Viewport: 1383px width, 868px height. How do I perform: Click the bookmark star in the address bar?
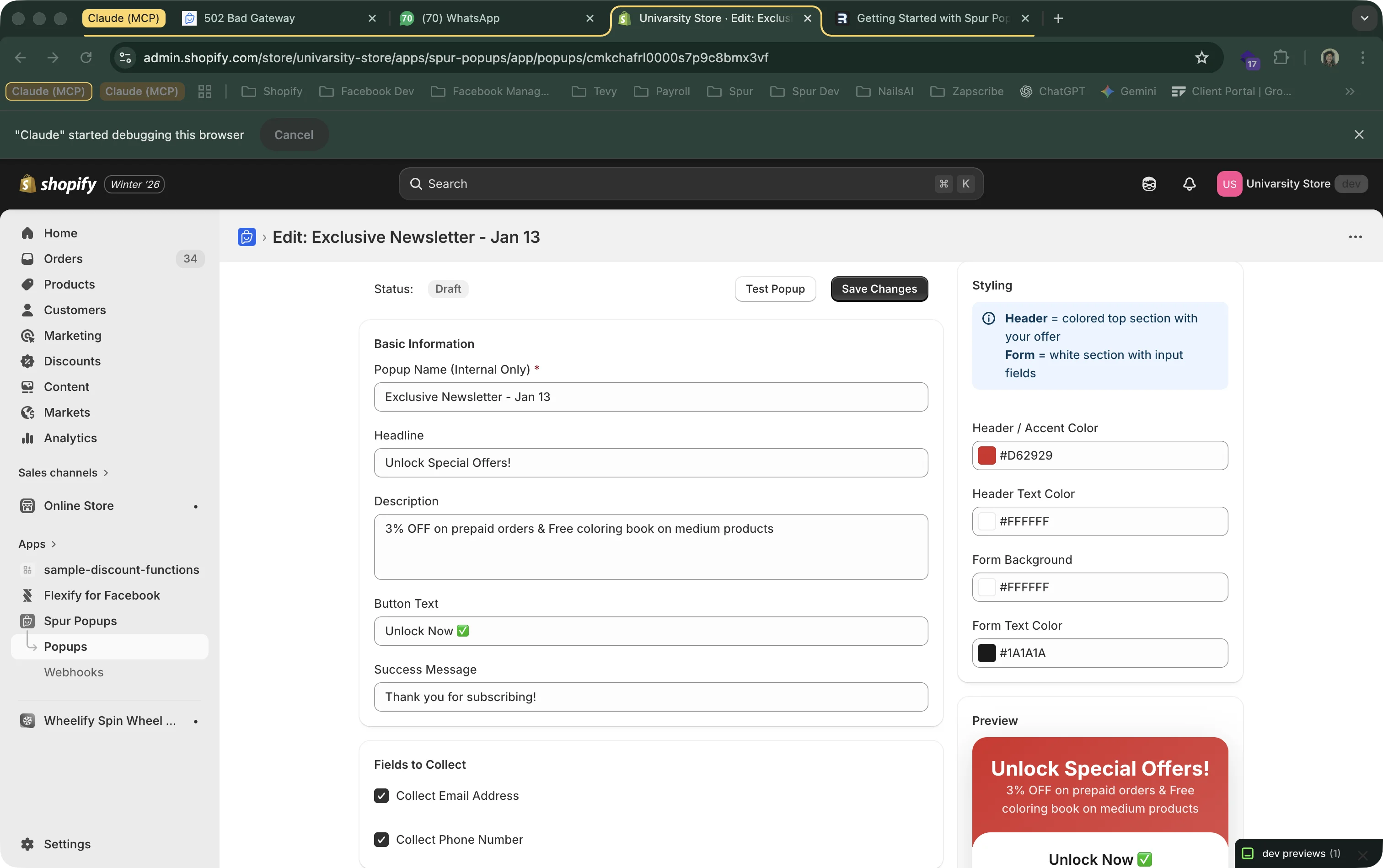(x=1201, y=58)
